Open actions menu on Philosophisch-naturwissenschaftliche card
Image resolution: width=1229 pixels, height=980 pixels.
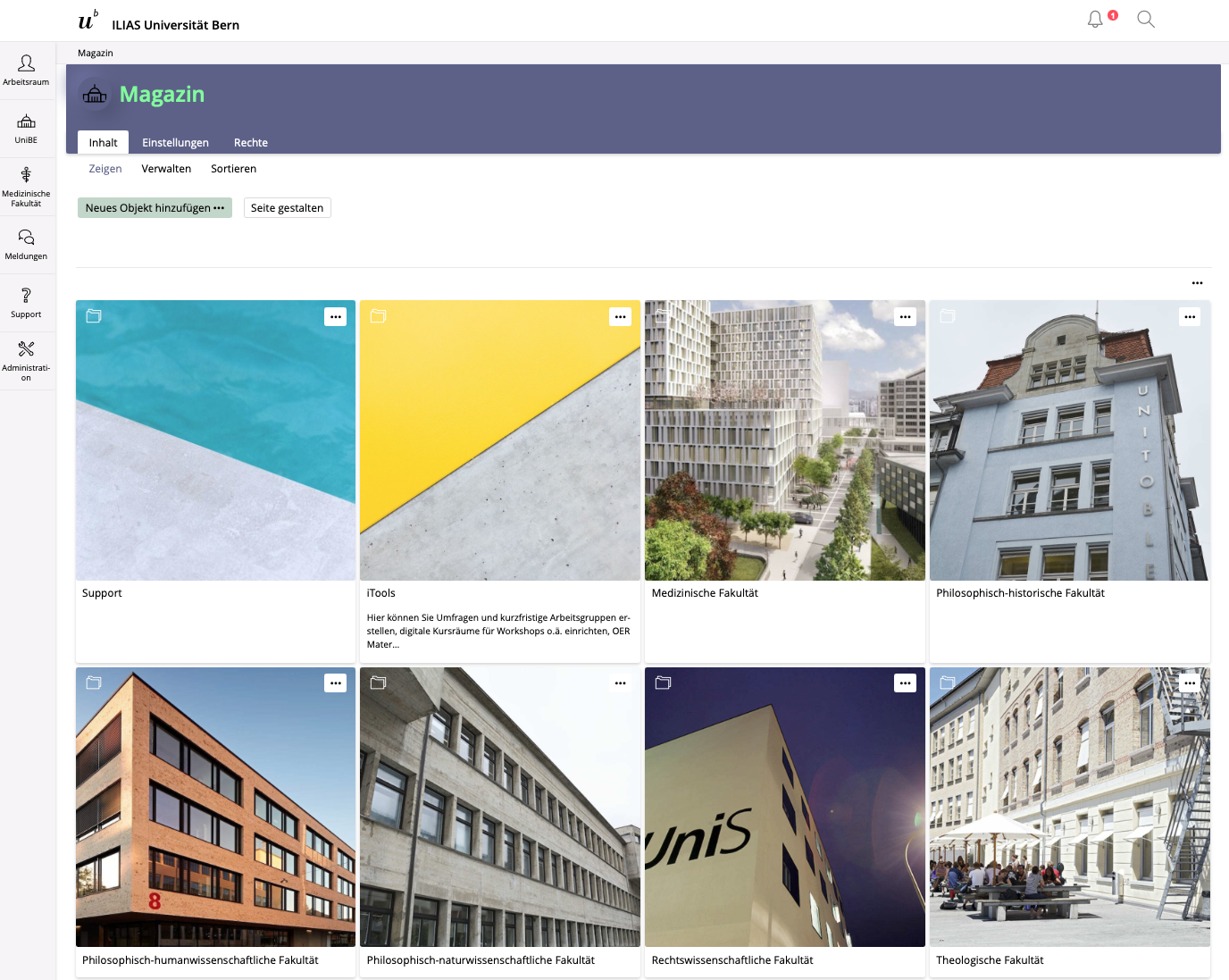[620, 683]
